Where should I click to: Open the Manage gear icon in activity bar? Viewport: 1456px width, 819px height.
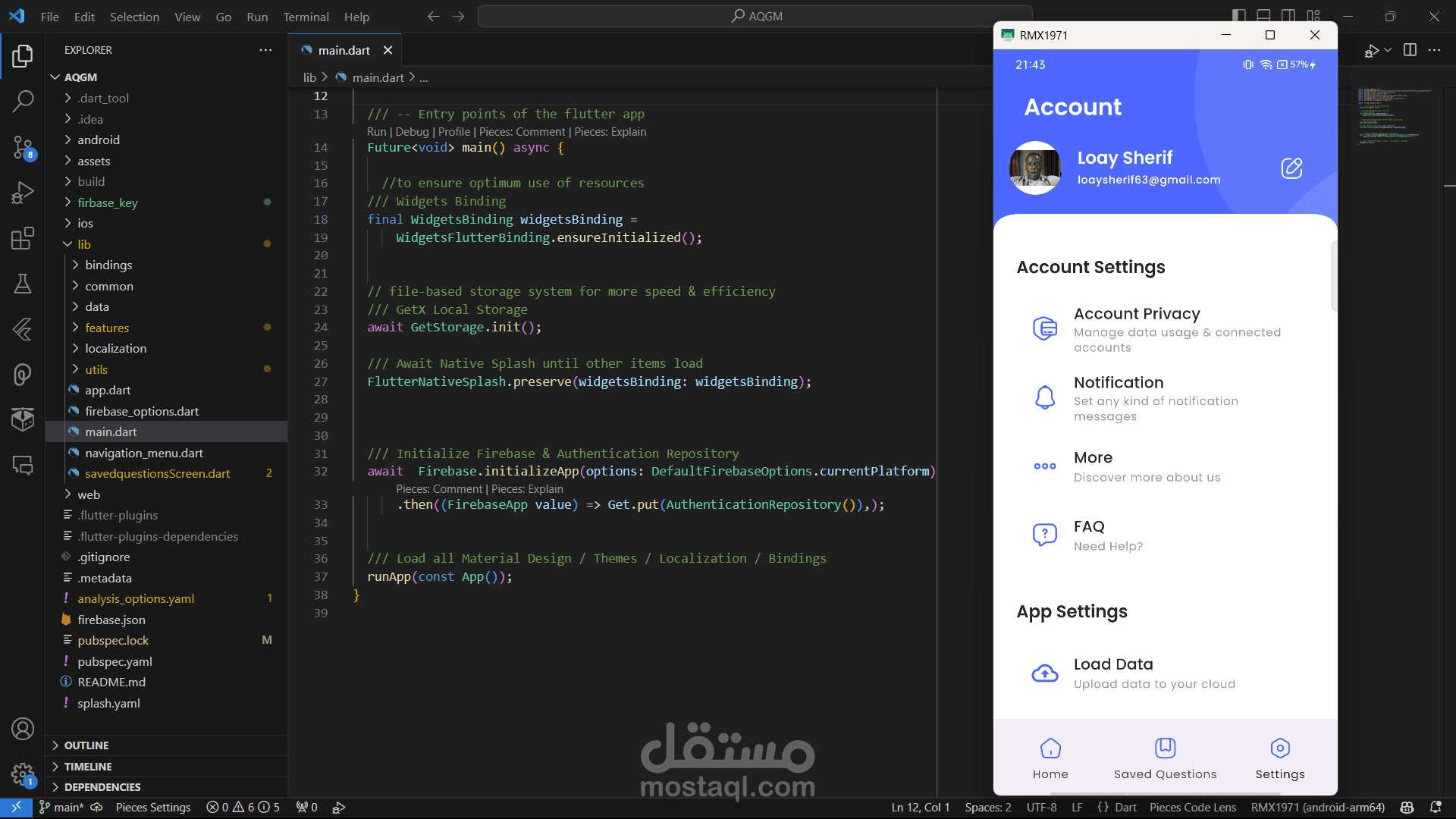(23, 774)
